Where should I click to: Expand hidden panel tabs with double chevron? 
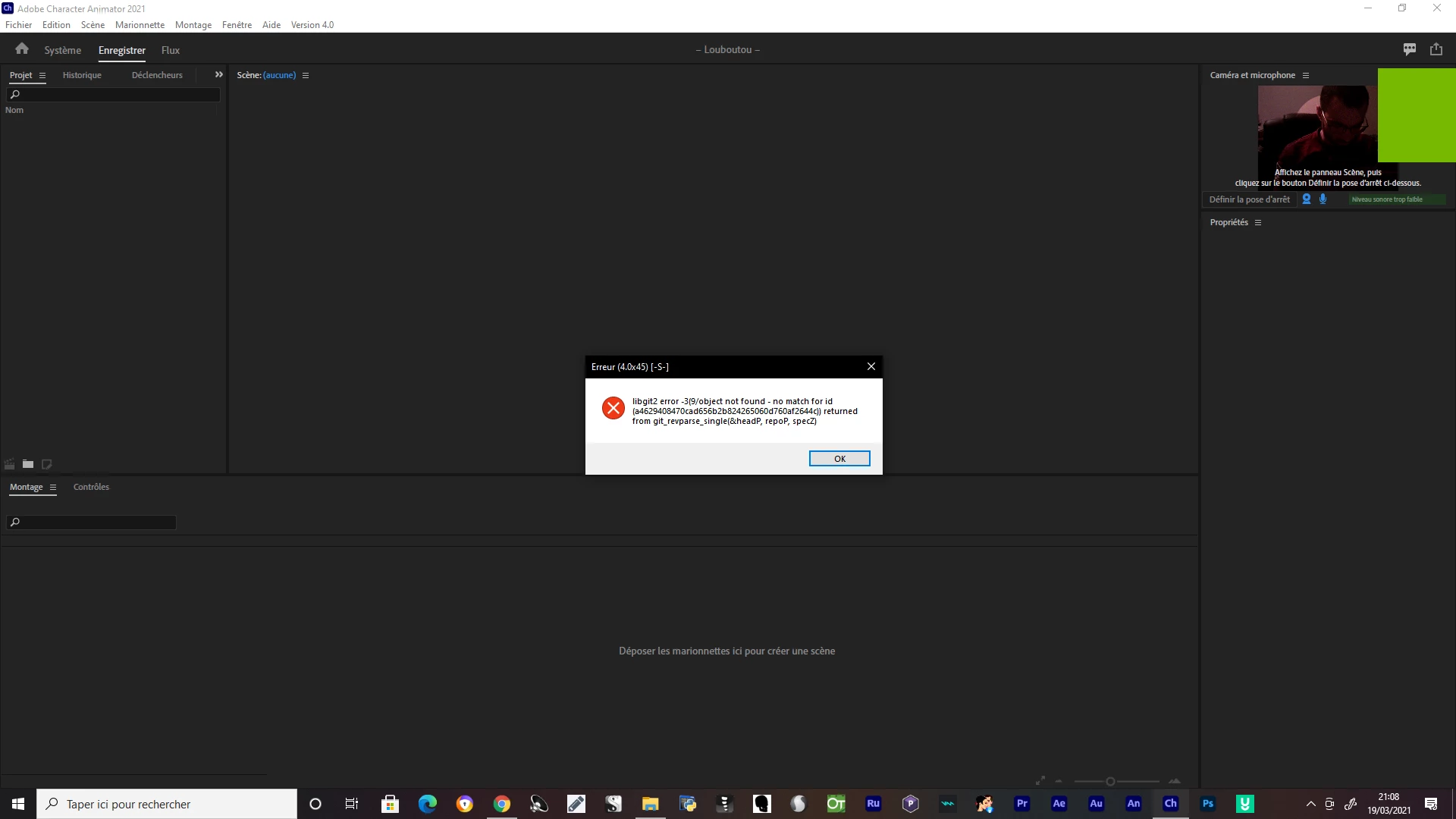(x=219, y=75)
